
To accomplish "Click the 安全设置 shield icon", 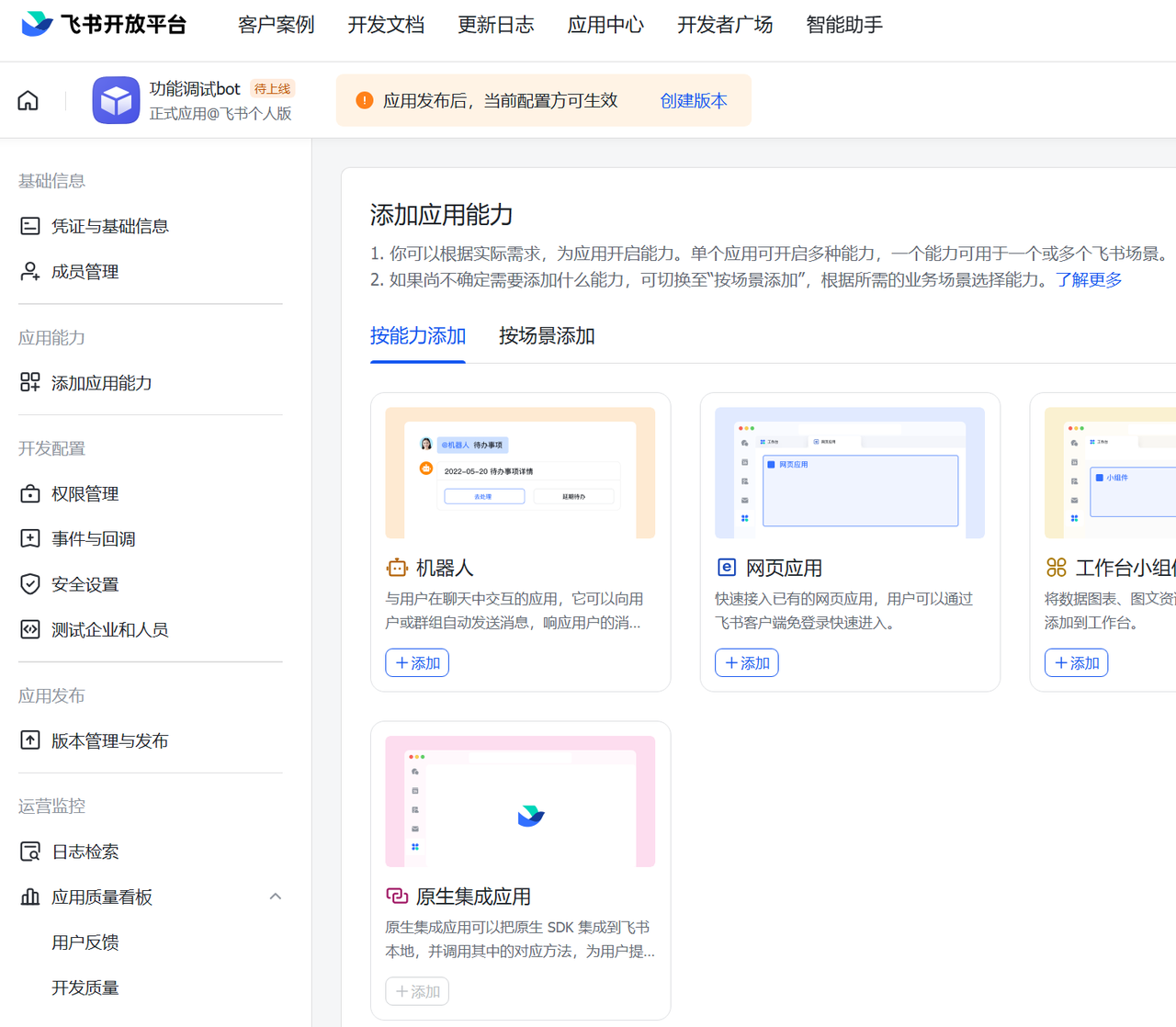I will 30,584.
